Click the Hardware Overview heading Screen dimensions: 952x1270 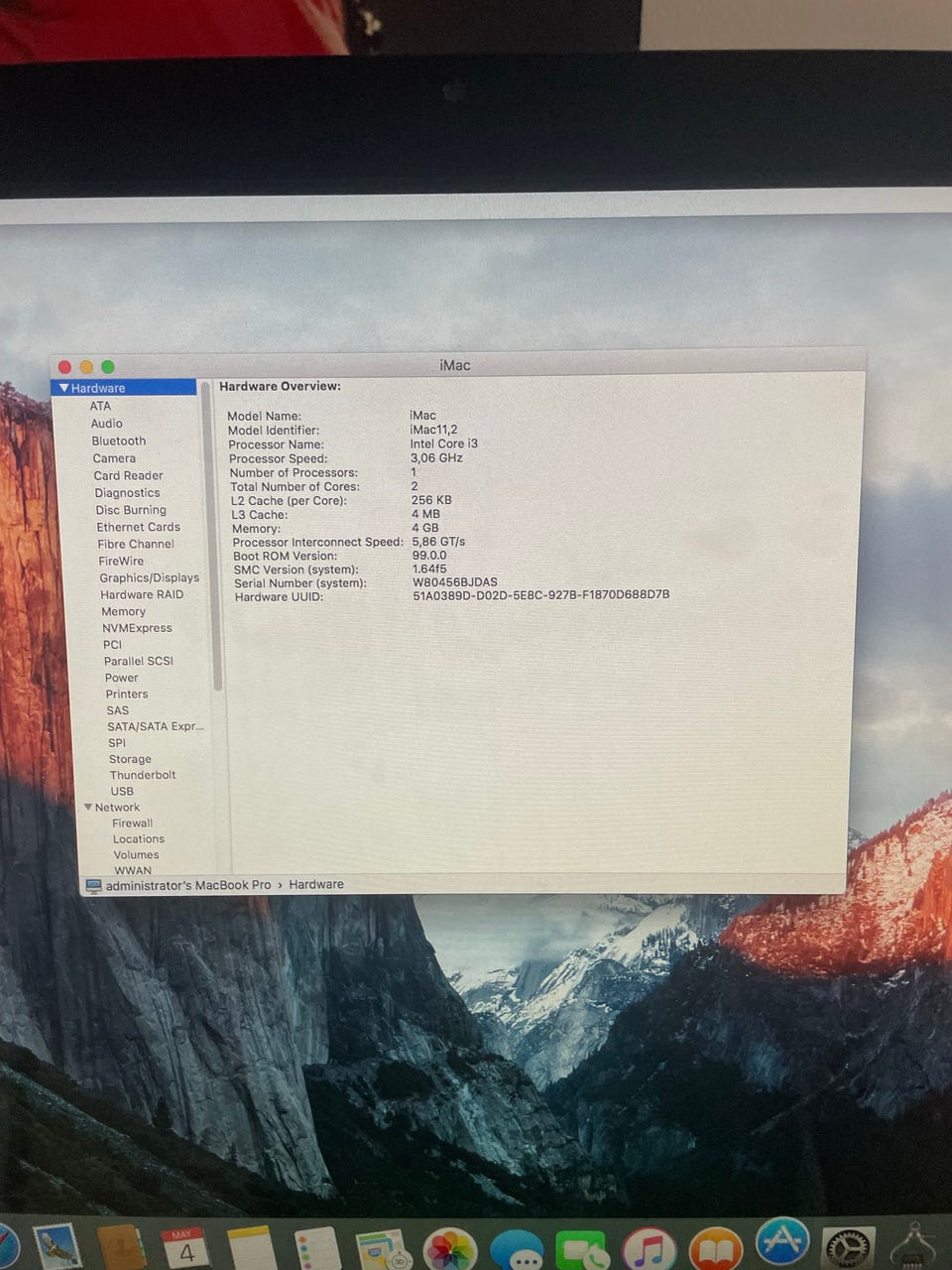[280, 386]
